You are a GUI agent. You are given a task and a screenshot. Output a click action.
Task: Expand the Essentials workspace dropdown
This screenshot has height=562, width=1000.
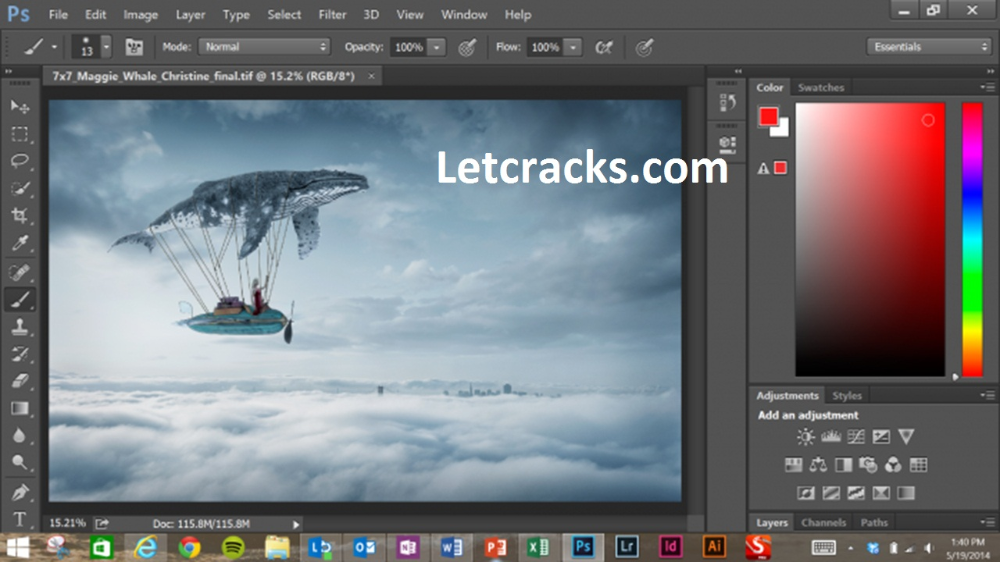coord(929,47)
